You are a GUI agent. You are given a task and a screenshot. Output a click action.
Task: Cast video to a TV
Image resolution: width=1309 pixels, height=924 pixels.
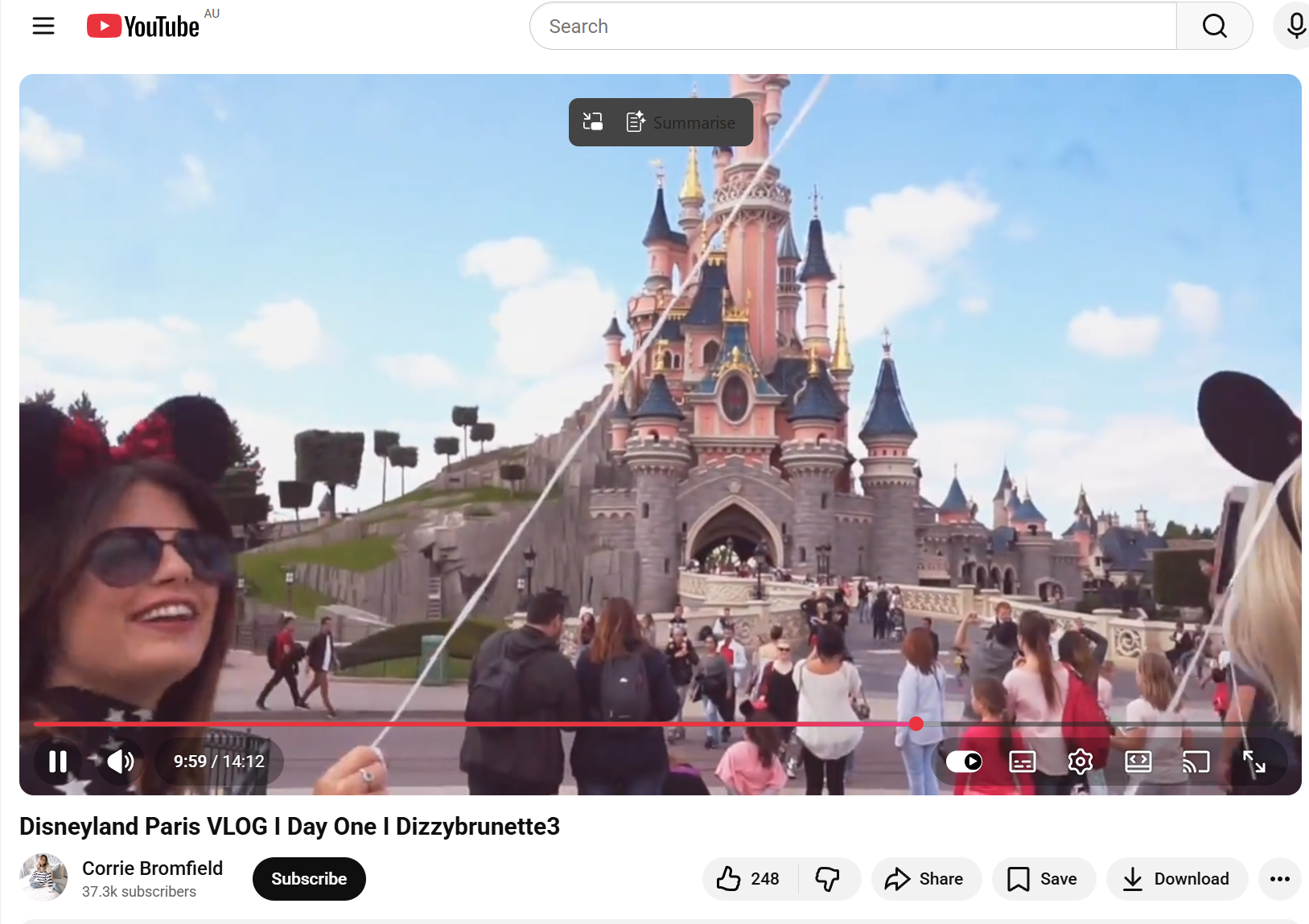[x=1196, y=762]
